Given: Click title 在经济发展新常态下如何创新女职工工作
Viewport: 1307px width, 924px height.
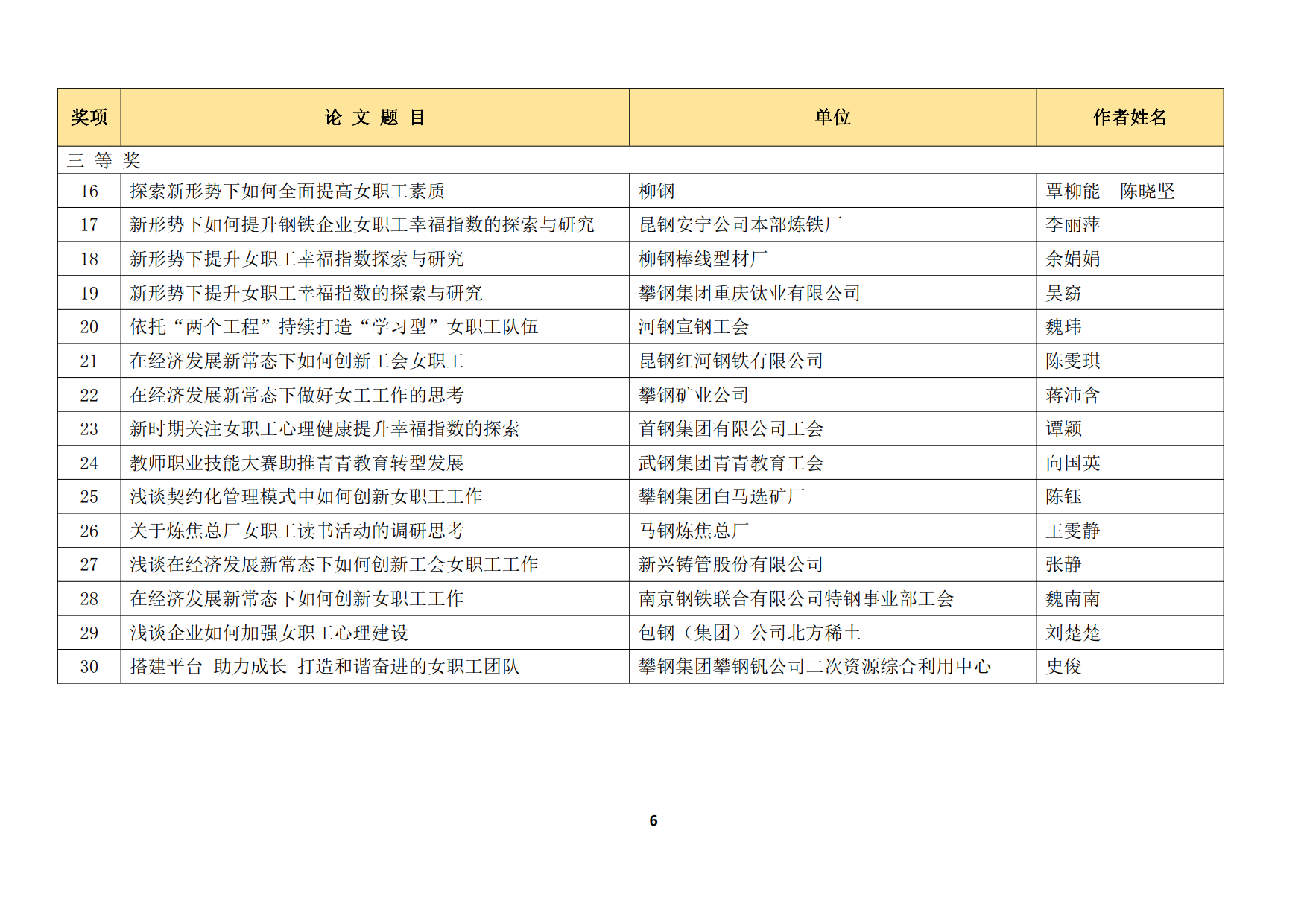Looking at the screenshot, I should coord(297,599).
